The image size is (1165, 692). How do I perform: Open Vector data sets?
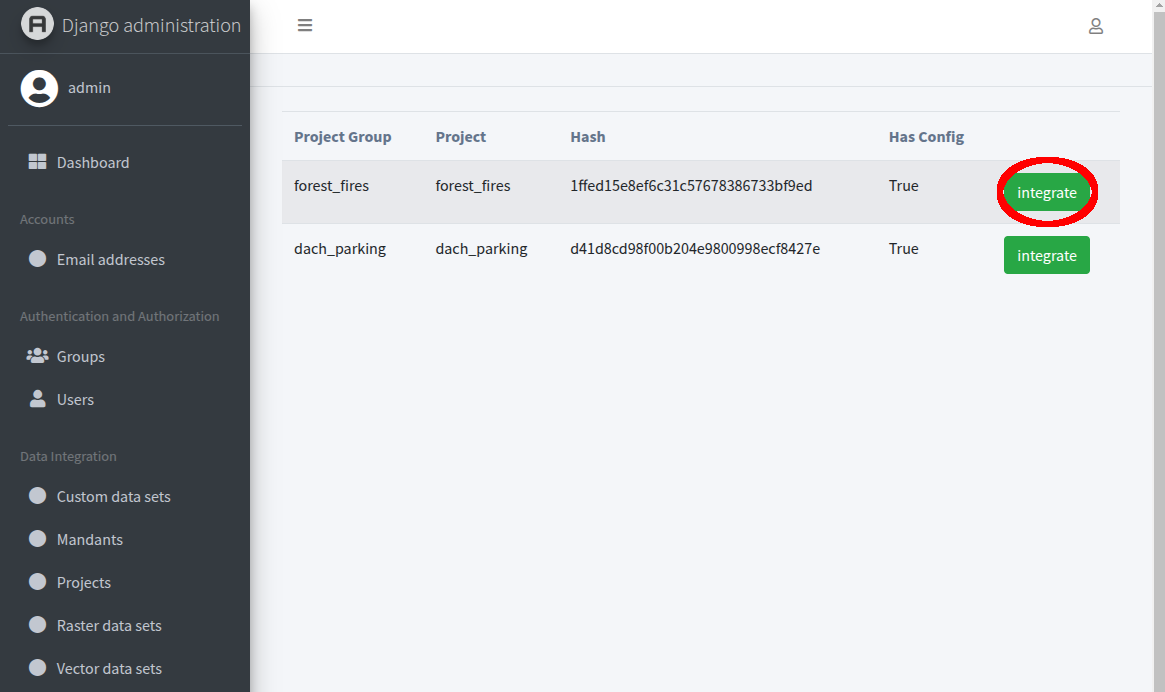click(109, 669)
